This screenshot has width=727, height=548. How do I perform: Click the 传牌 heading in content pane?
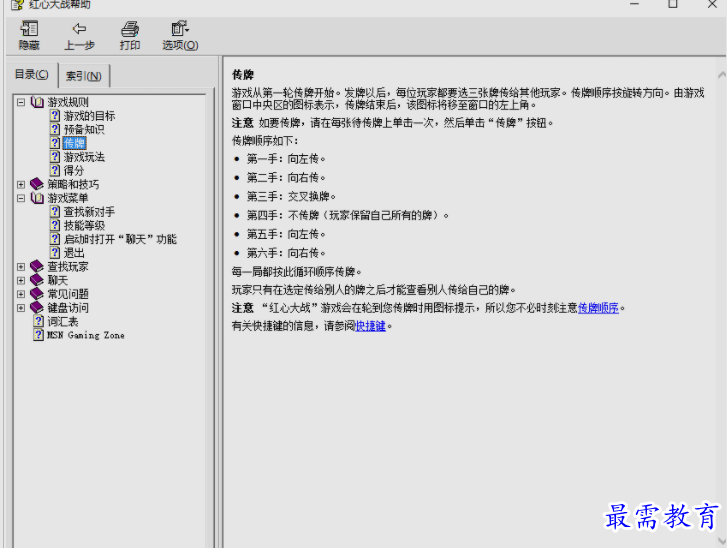tap(242, 75)
